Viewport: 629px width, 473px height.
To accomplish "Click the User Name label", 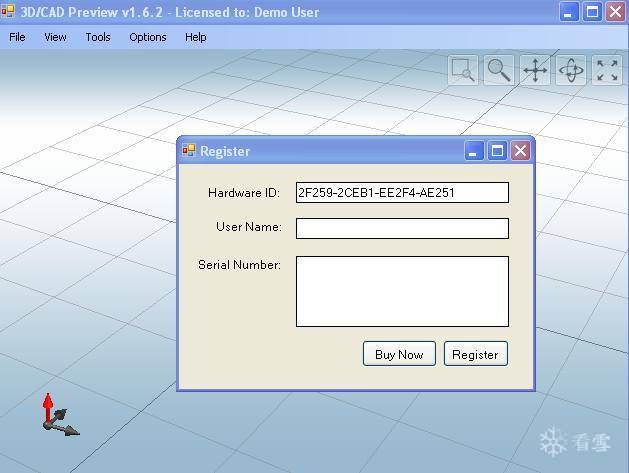I will tap(249, 227).
